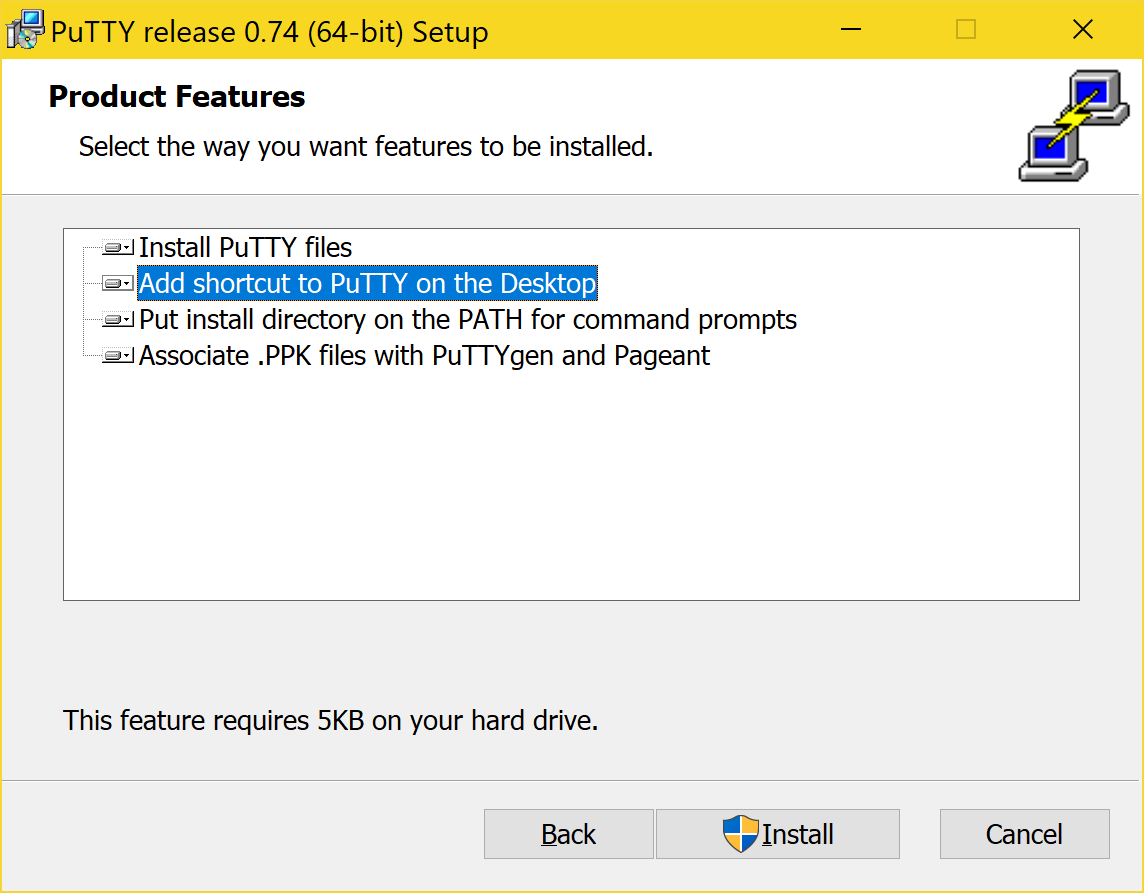Select the 'Install PuTTY files' feature label
Viewport: 1144px width, 893px height.
click(x=245, y=247)
